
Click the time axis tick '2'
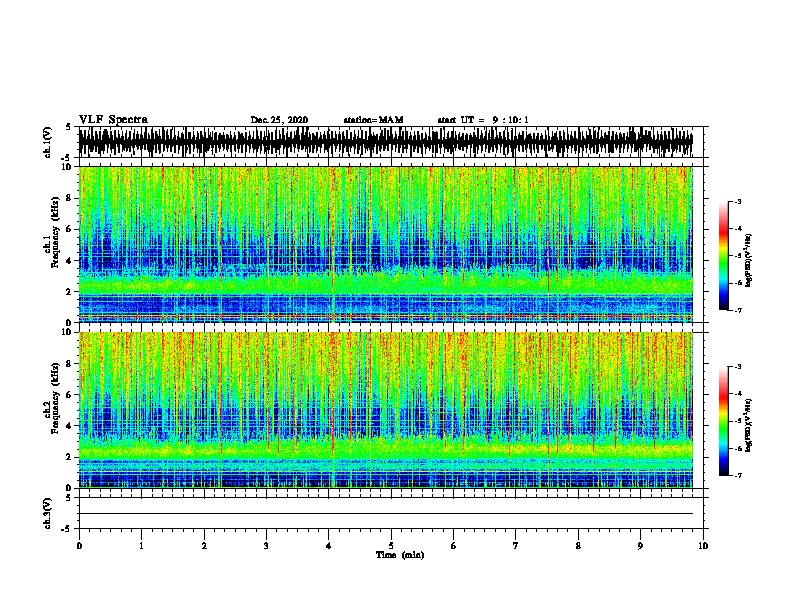click(204, 546)
